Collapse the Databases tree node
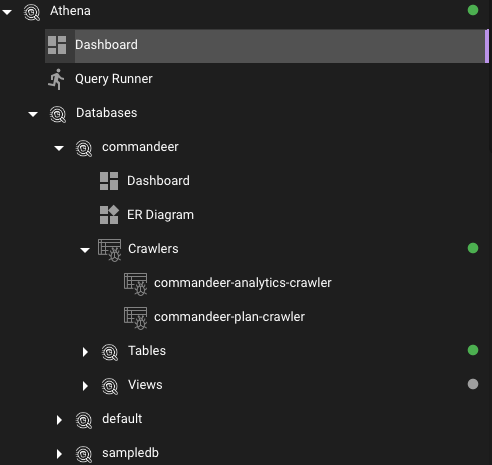This screenshot has width=492, height=465. (33, 114)
